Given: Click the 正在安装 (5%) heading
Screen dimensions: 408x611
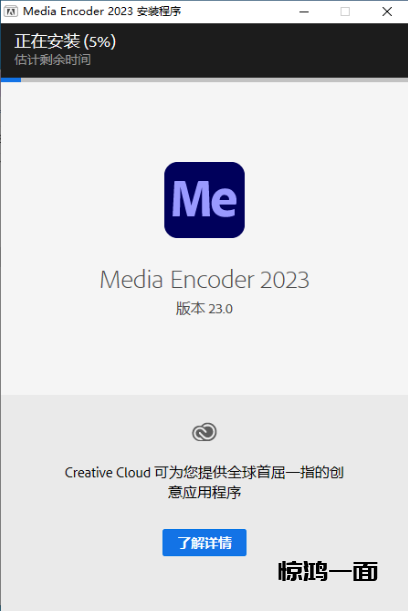Looking at the screenshot, I should (x=65, y=42).
